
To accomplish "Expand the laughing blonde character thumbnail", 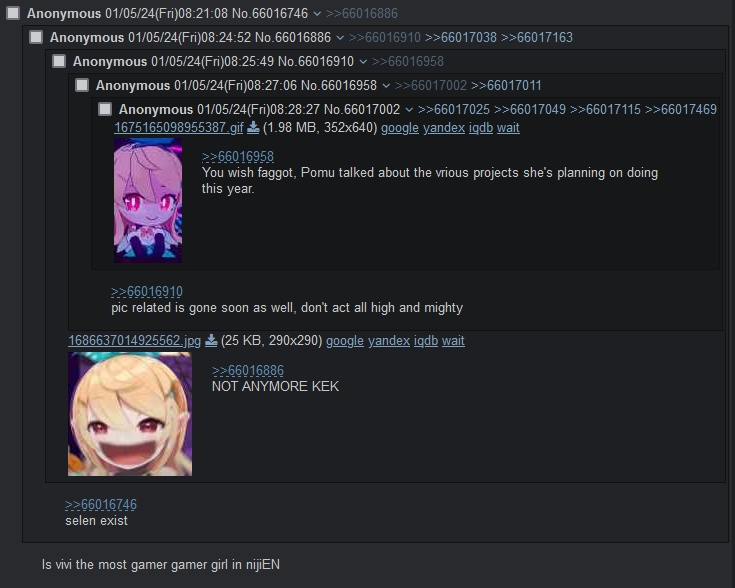I will [x=130, y=414].
